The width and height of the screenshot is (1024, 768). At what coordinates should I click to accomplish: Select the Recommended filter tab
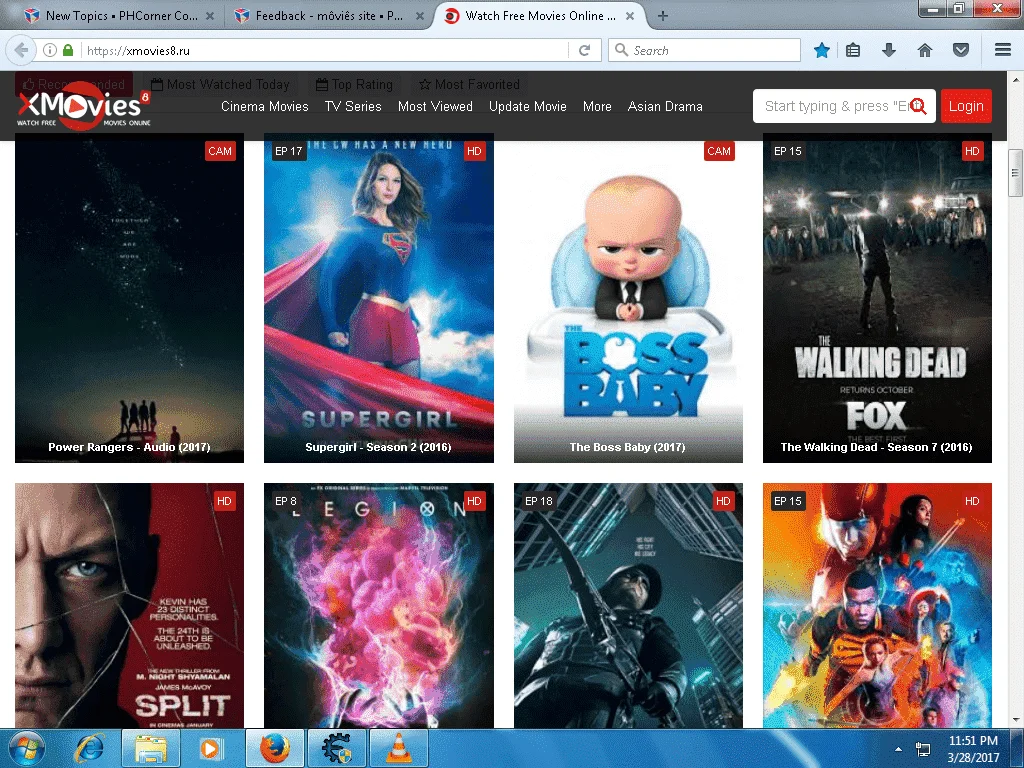(74, 84)
